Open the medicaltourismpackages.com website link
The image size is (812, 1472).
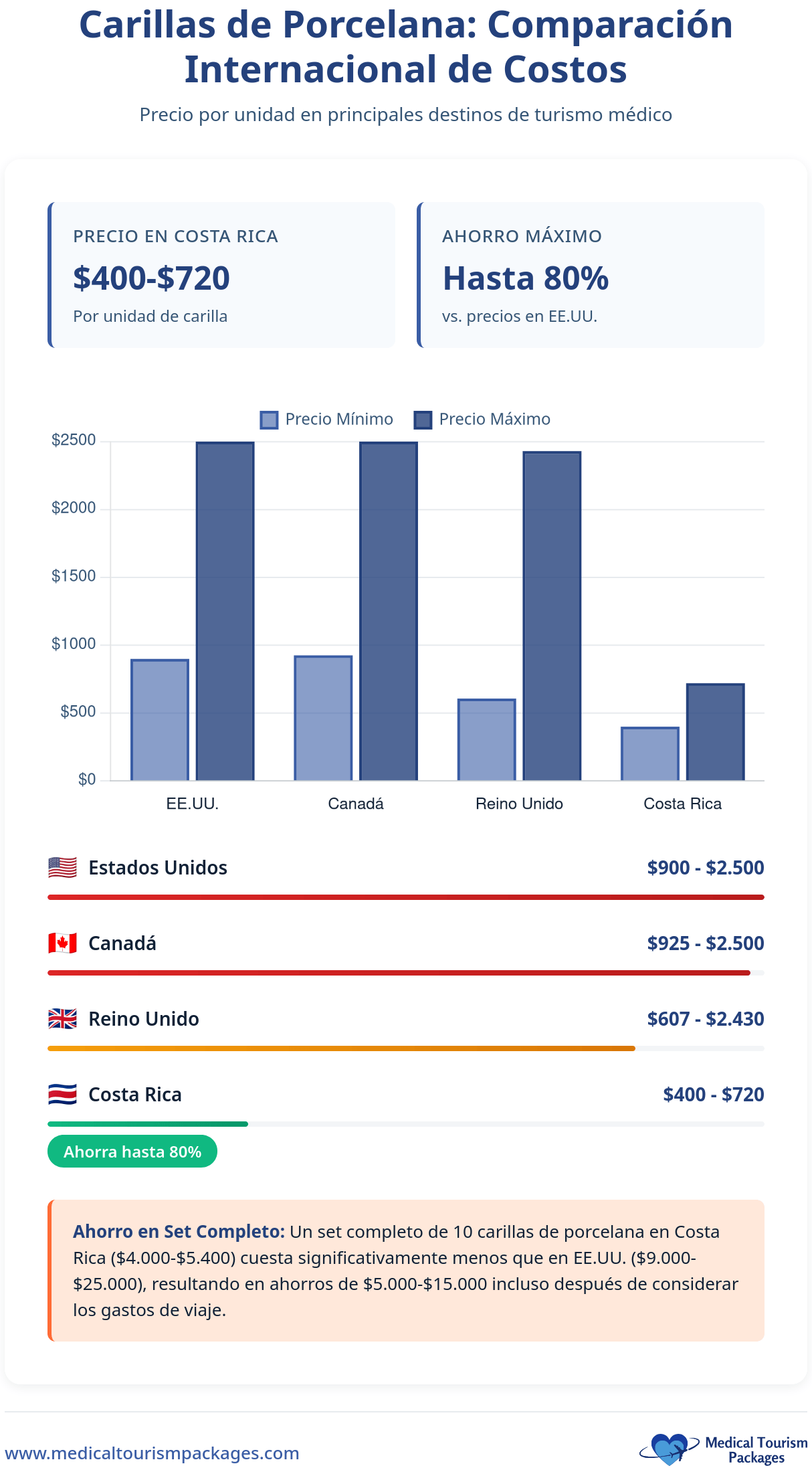(x=152, y=1453)
